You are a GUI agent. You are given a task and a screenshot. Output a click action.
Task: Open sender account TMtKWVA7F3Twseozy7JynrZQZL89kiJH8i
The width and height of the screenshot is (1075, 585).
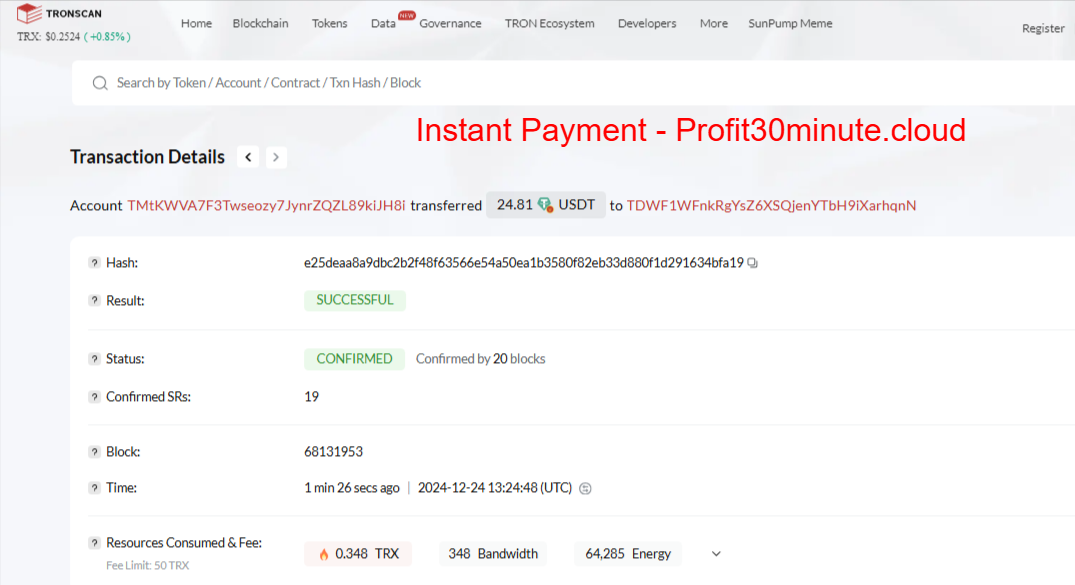click(x=266, y=205)
